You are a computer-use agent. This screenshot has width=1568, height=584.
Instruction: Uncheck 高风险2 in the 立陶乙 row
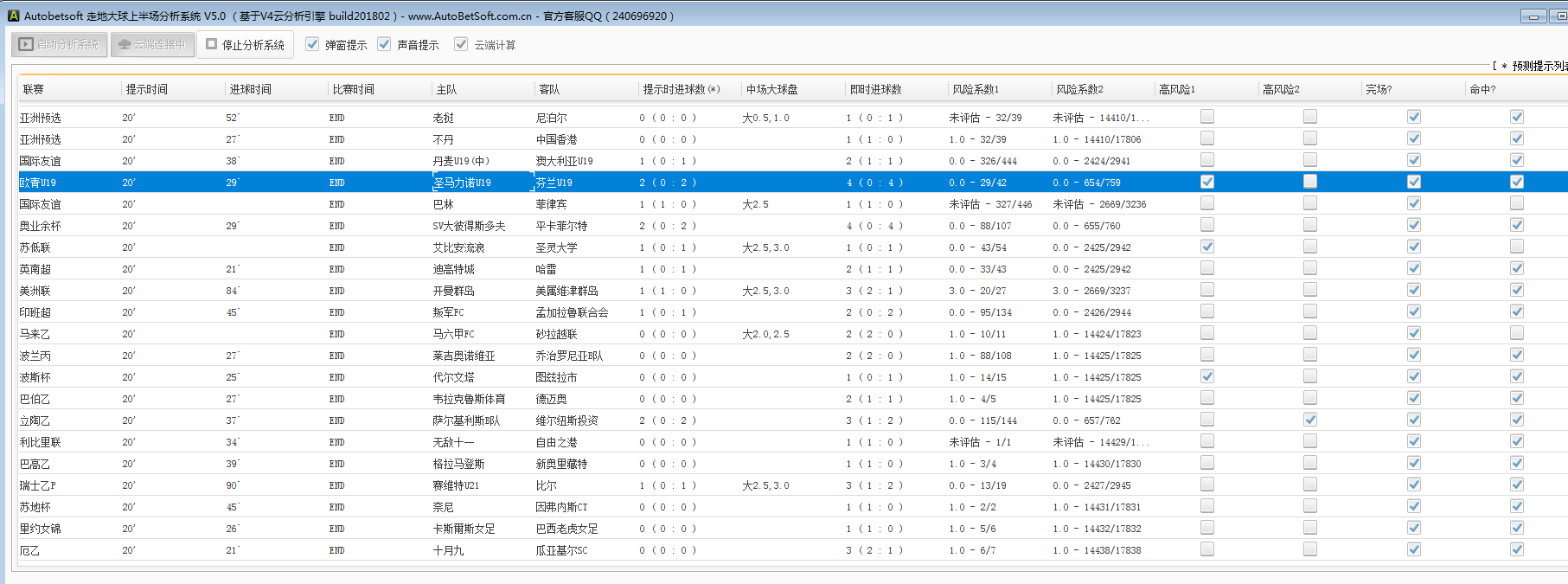pyautogui.click(x=1310, y=420)
